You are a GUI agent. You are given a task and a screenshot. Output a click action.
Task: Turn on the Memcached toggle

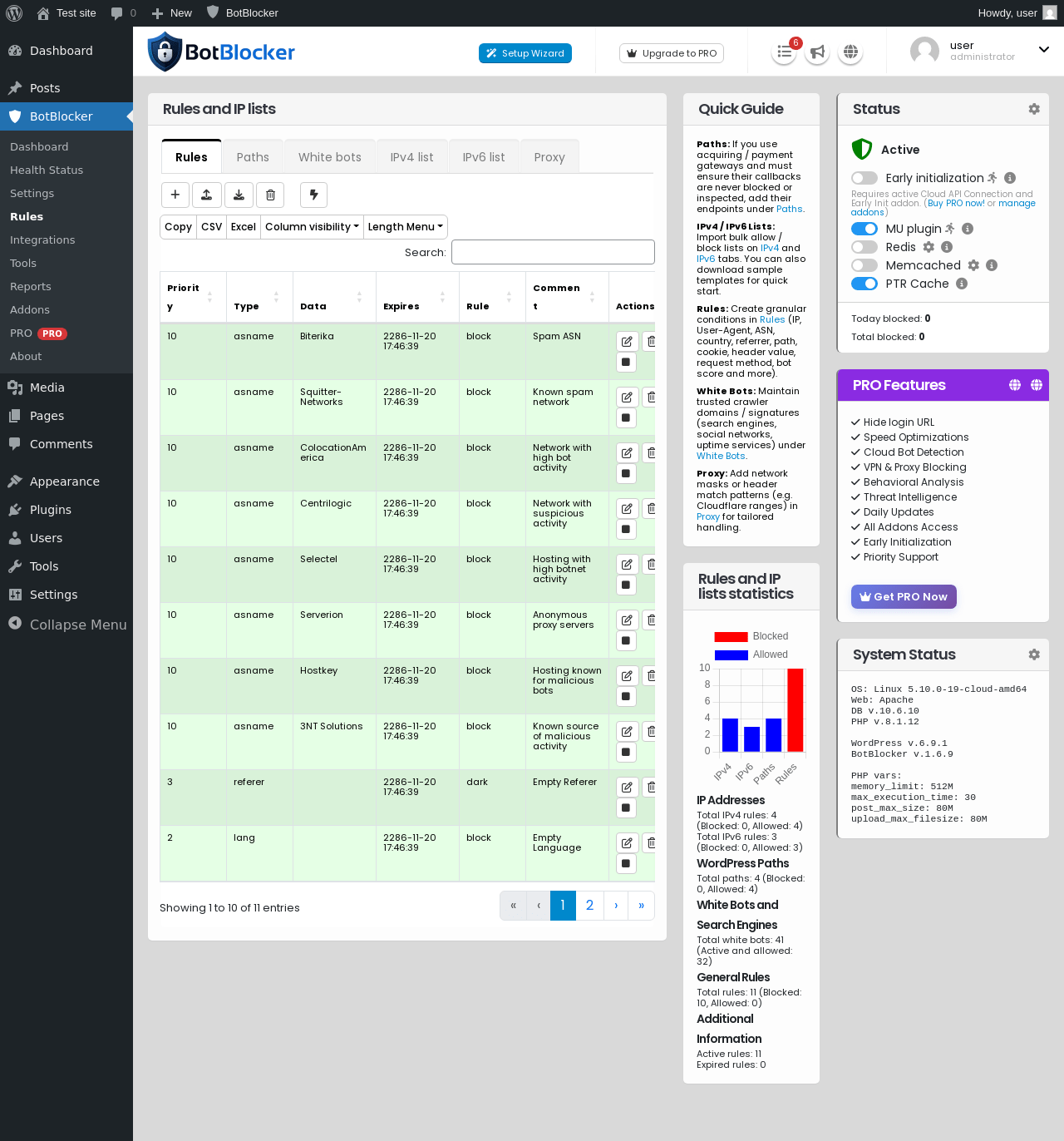[x=864, y=265]
